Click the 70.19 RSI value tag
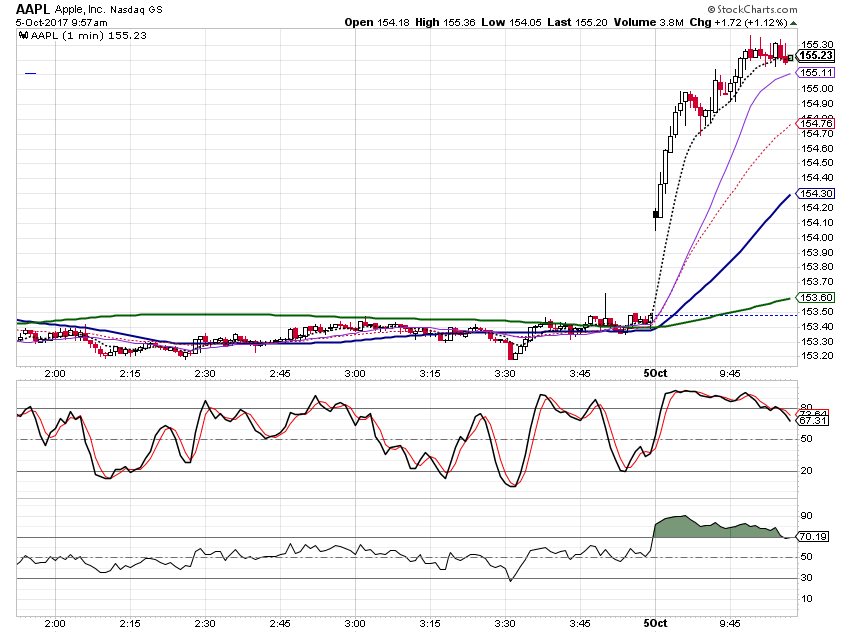The width and height of the screenshot is (850, 633). [x=813, y=537]
